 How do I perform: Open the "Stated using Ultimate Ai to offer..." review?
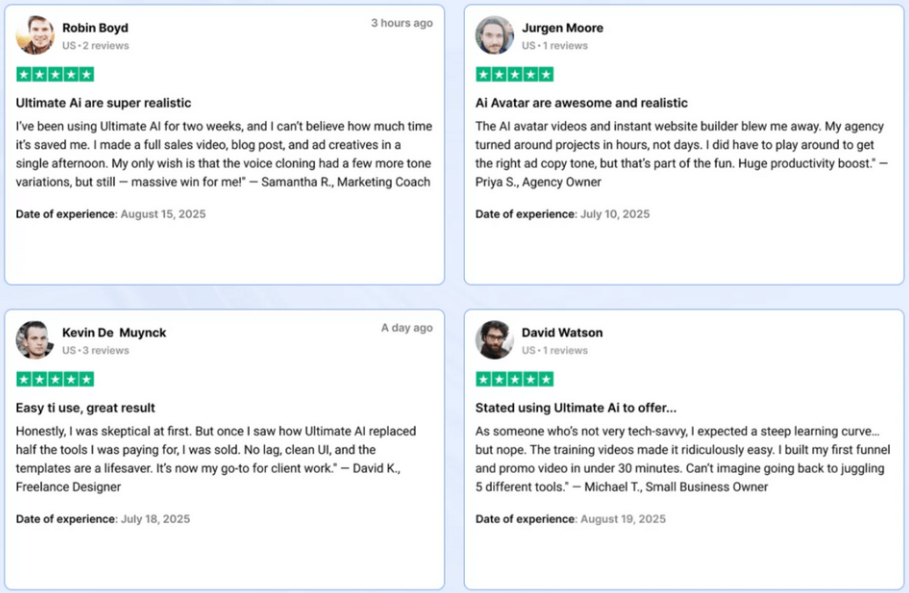(x=576, y=408)
